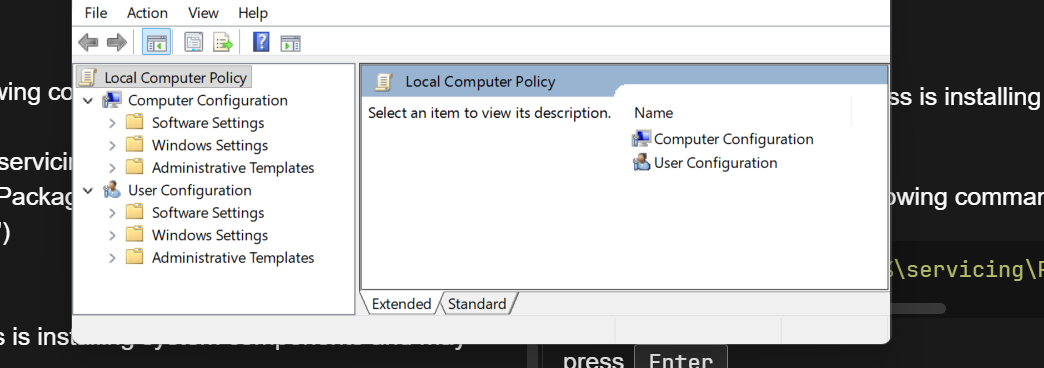Click the Back arrow toolbar icon
This screenshot has height=368, width=1044.
tap(88, 43)
